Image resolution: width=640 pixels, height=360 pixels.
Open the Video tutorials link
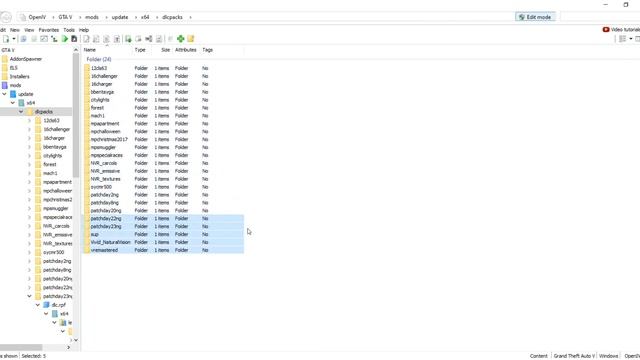tap(625, 29)
